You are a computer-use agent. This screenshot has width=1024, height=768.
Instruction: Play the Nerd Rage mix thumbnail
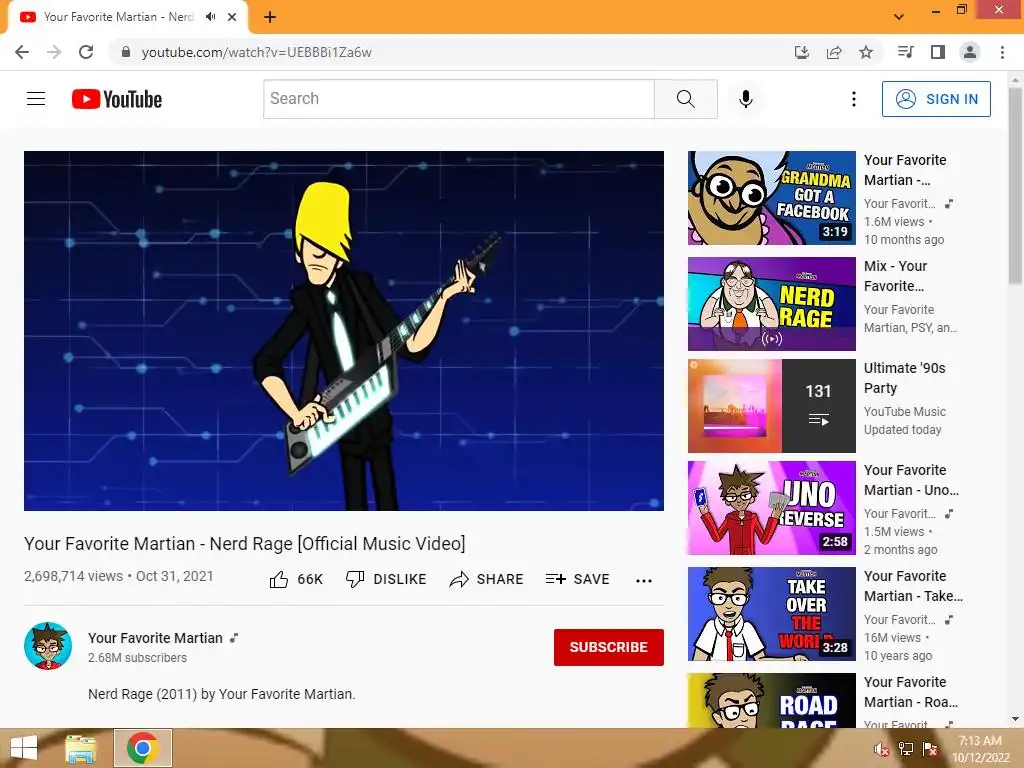click(x=772, y=304)
